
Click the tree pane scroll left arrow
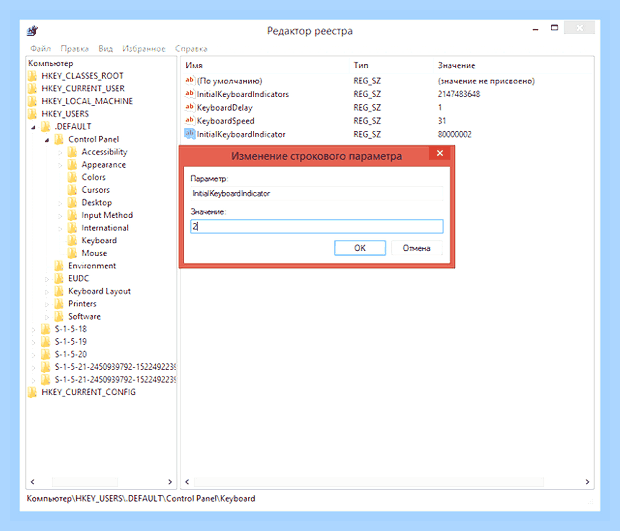32,482
